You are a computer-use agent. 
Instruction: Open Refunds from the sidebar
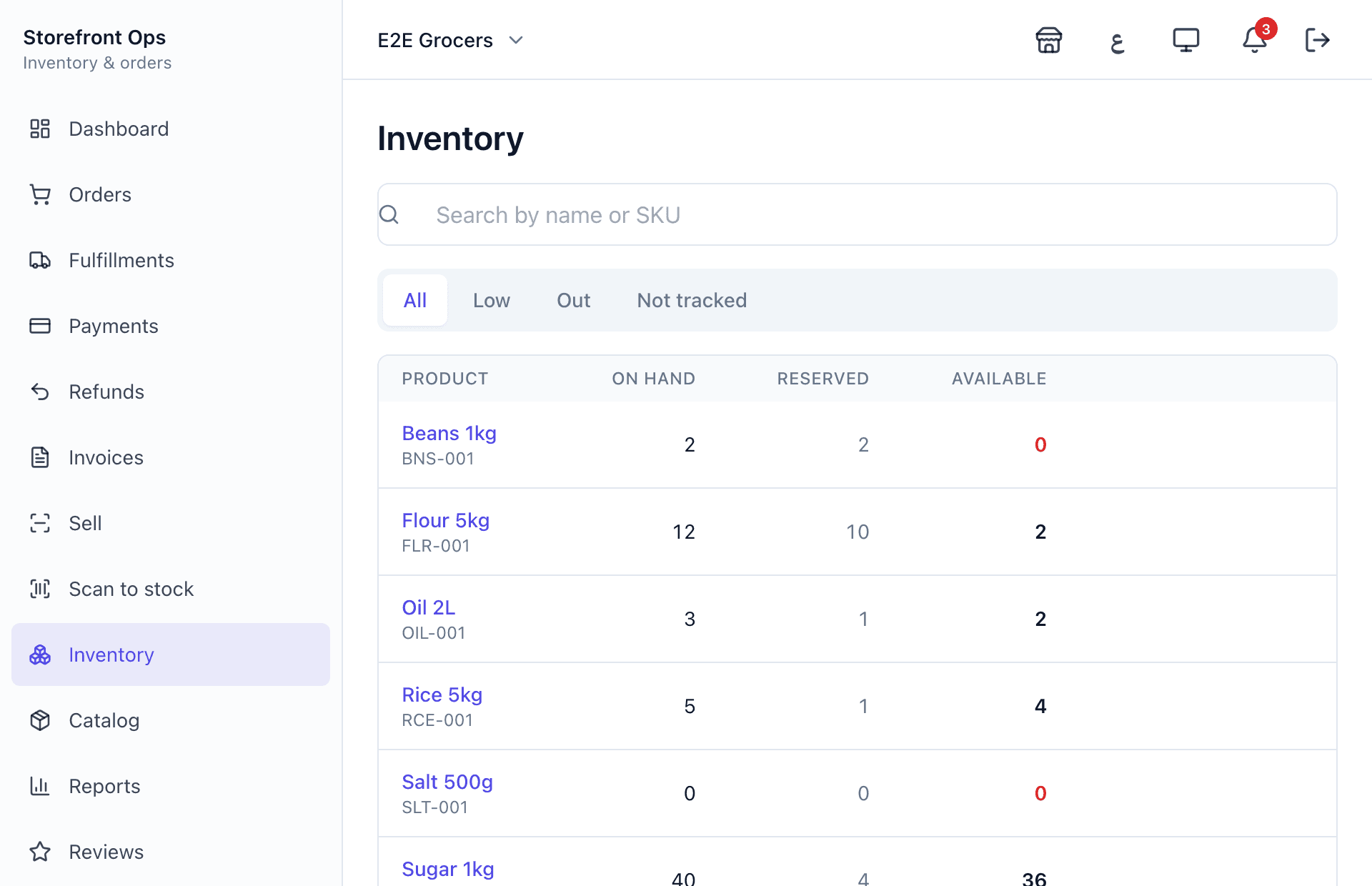(x=171, y=392)
